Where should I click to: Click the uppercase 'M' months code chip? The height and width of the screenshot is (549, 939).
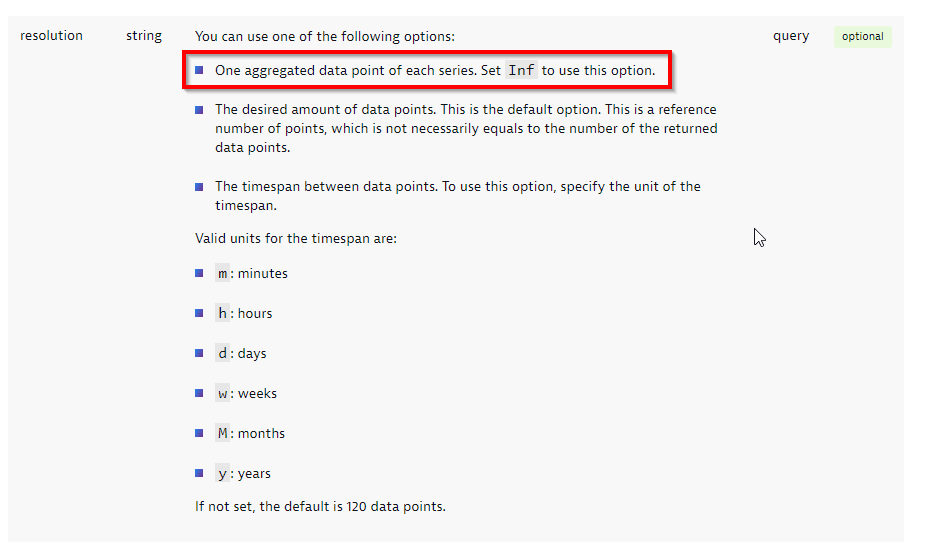point(223,434)
